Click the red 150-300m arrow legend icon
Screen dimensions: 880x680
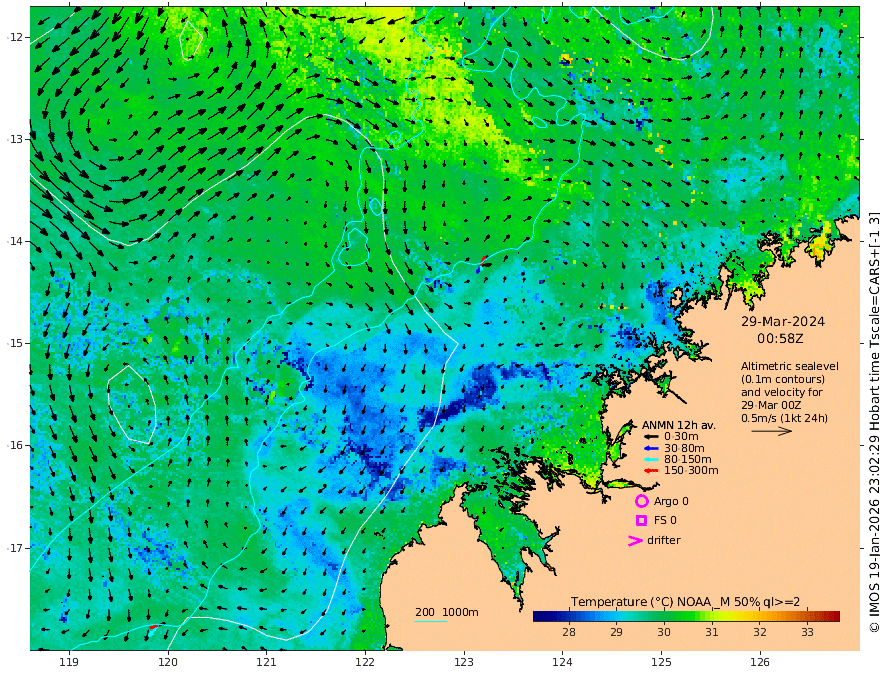(x=651, y=471)
